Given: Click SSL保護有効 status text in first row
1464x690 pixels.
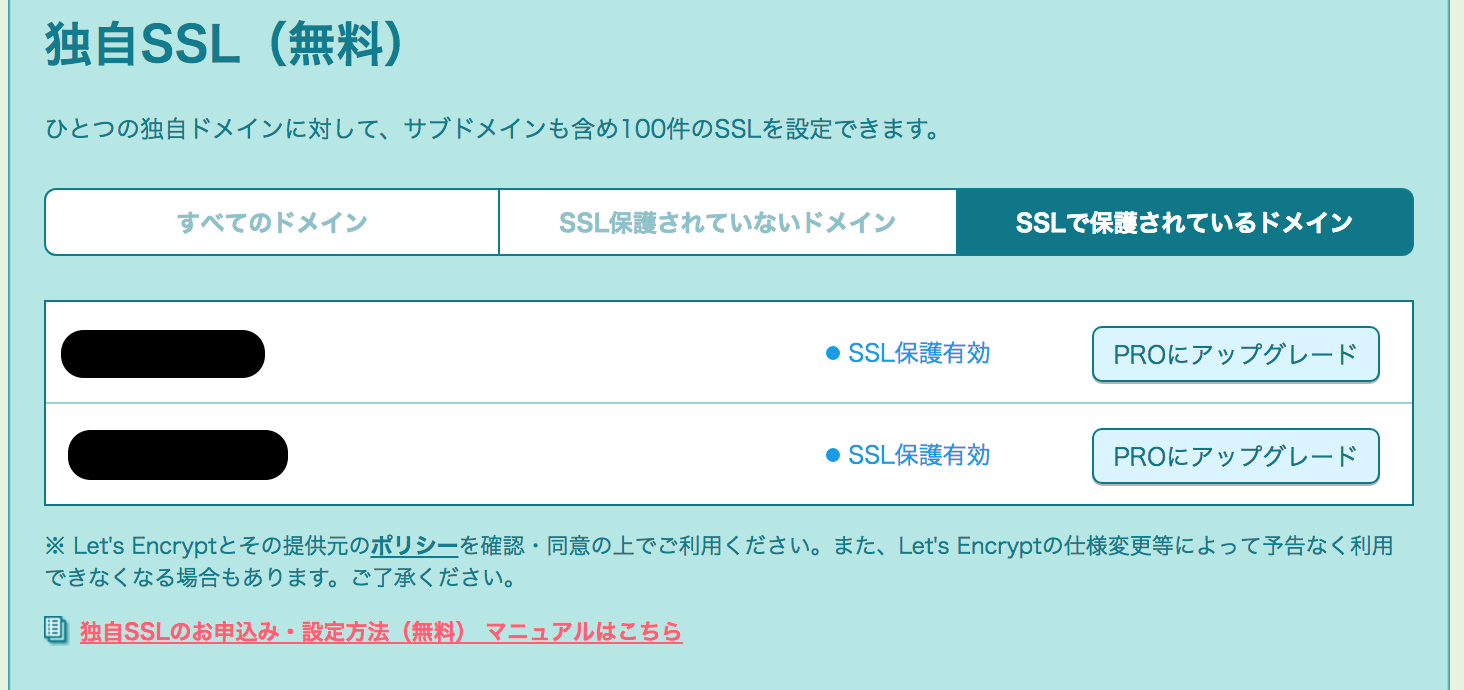Looking at the screenshot, I should (919, 353).
